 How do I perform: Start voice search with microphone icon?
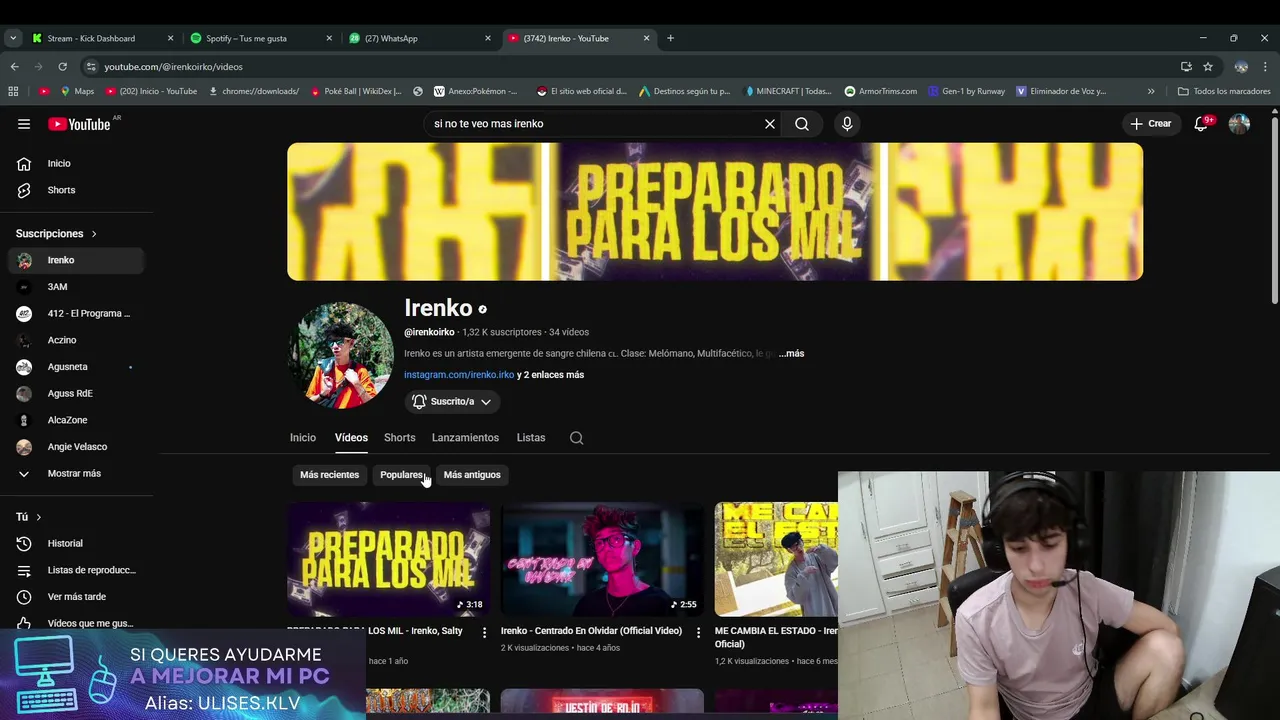(x=847, y=124)
